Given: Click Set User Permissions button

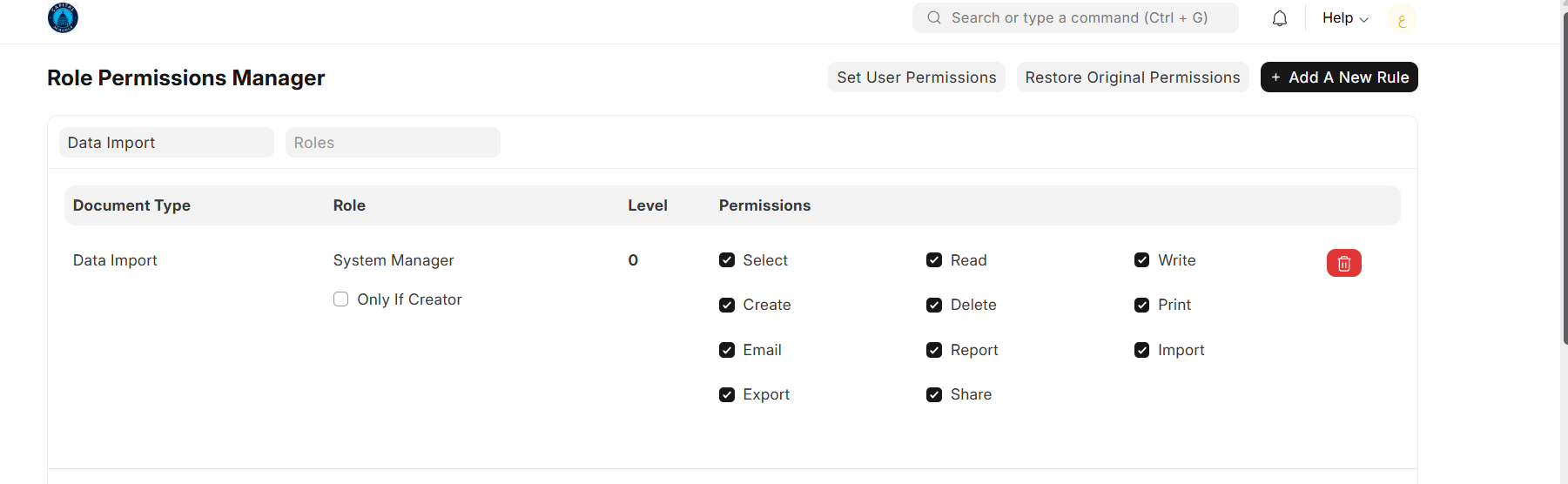Looking at the screenshot, I should coord(916,77).
